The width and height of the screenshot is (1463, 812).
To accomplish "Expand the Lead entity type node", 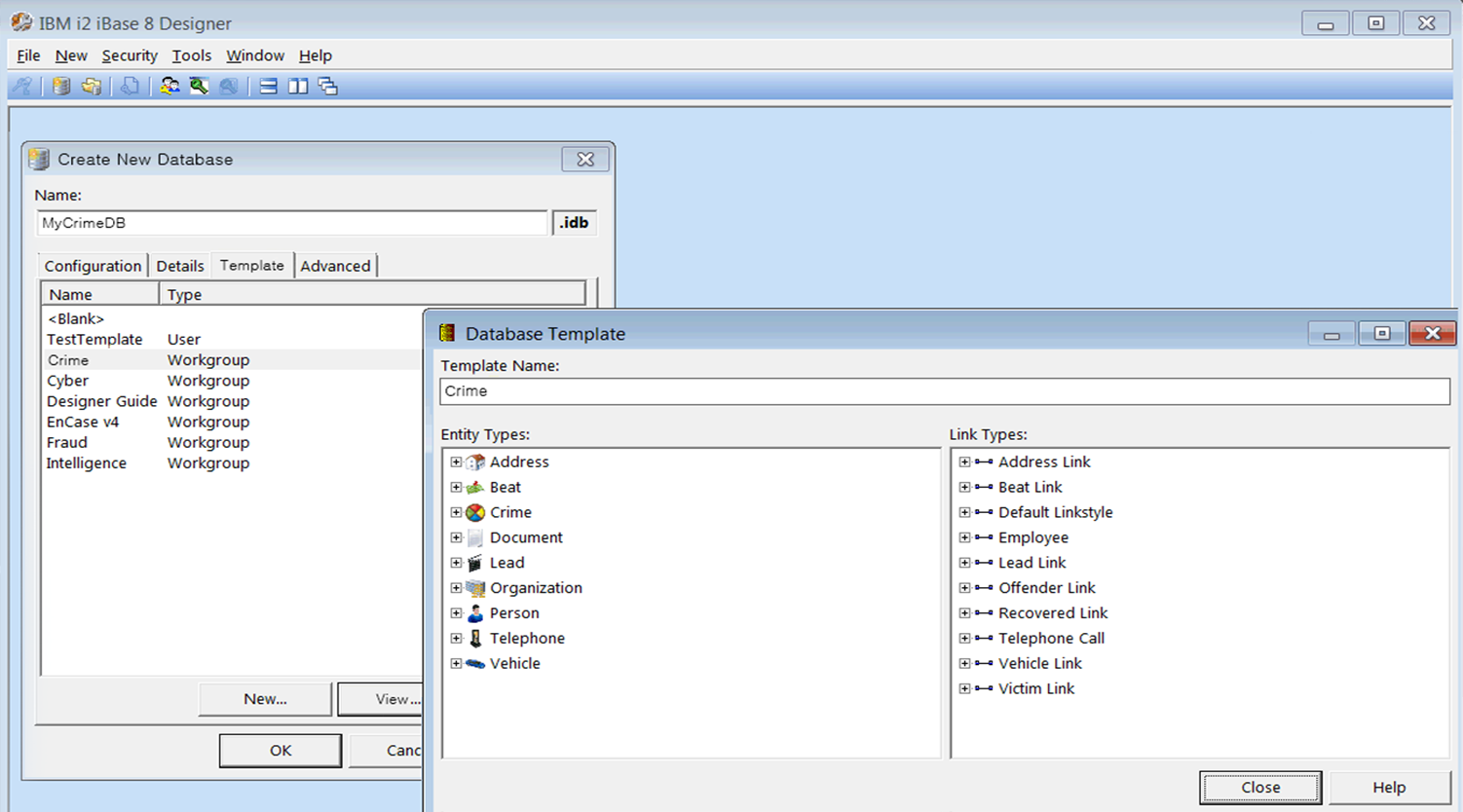I will click(x=456, y=563).
